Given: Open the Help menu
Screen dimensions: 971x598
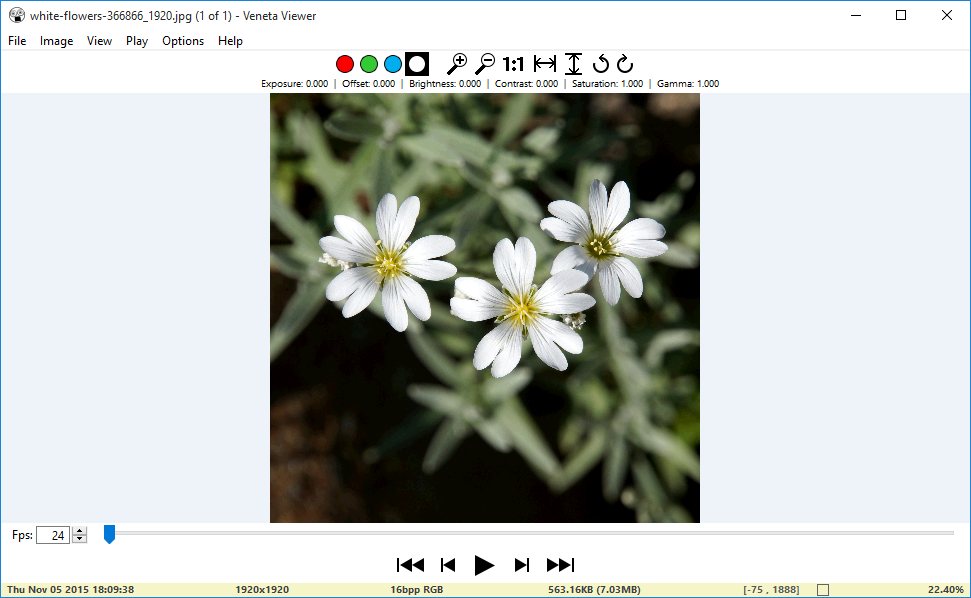Looking at the screenshot, I should coord(230,41).
